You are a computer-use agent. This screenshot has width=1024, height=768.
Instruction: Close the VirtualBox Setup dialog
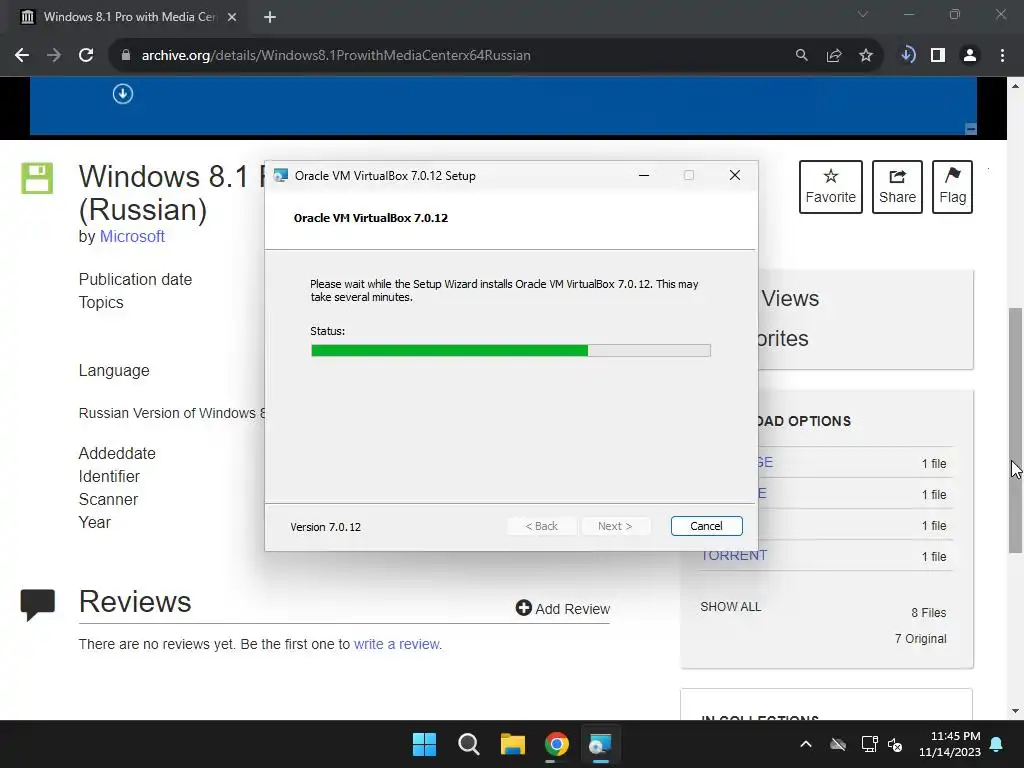point(735,176)
